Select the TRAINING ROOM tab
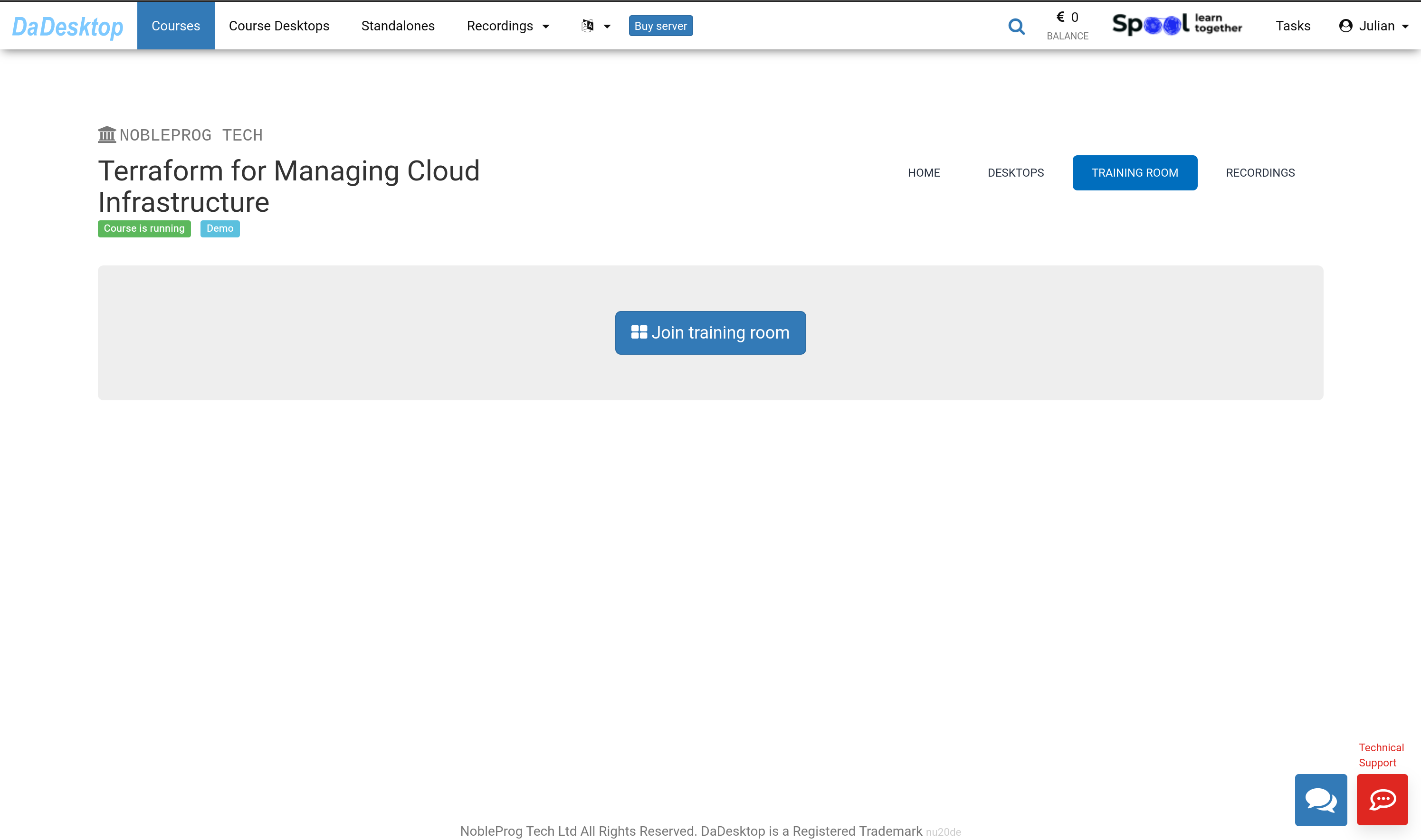Viewport: 1421px width, 840px height. coord(1135,173)
